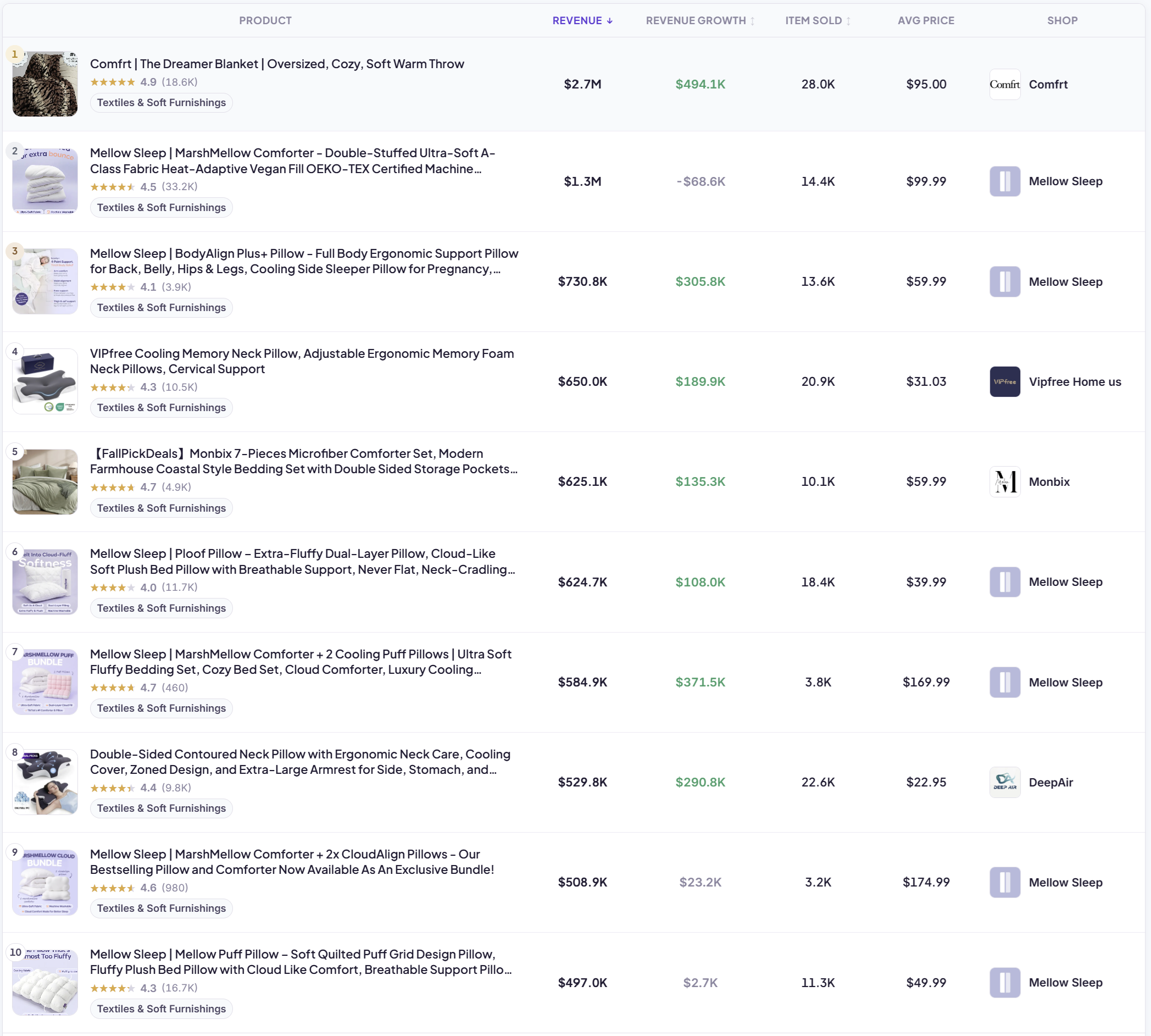Click Mellow Sleep logo in Ploof Pillow row
Viewport: 1151px width, 1036px height.
[x=1004, y=581]
